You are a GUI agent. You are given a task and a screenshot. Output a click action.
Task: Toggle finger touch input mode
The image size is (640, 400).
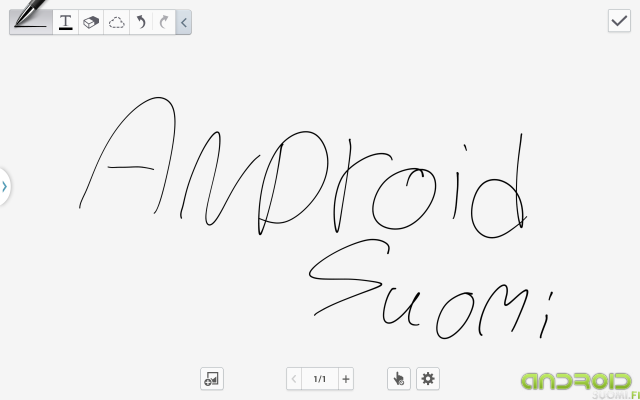click(399, 379)
